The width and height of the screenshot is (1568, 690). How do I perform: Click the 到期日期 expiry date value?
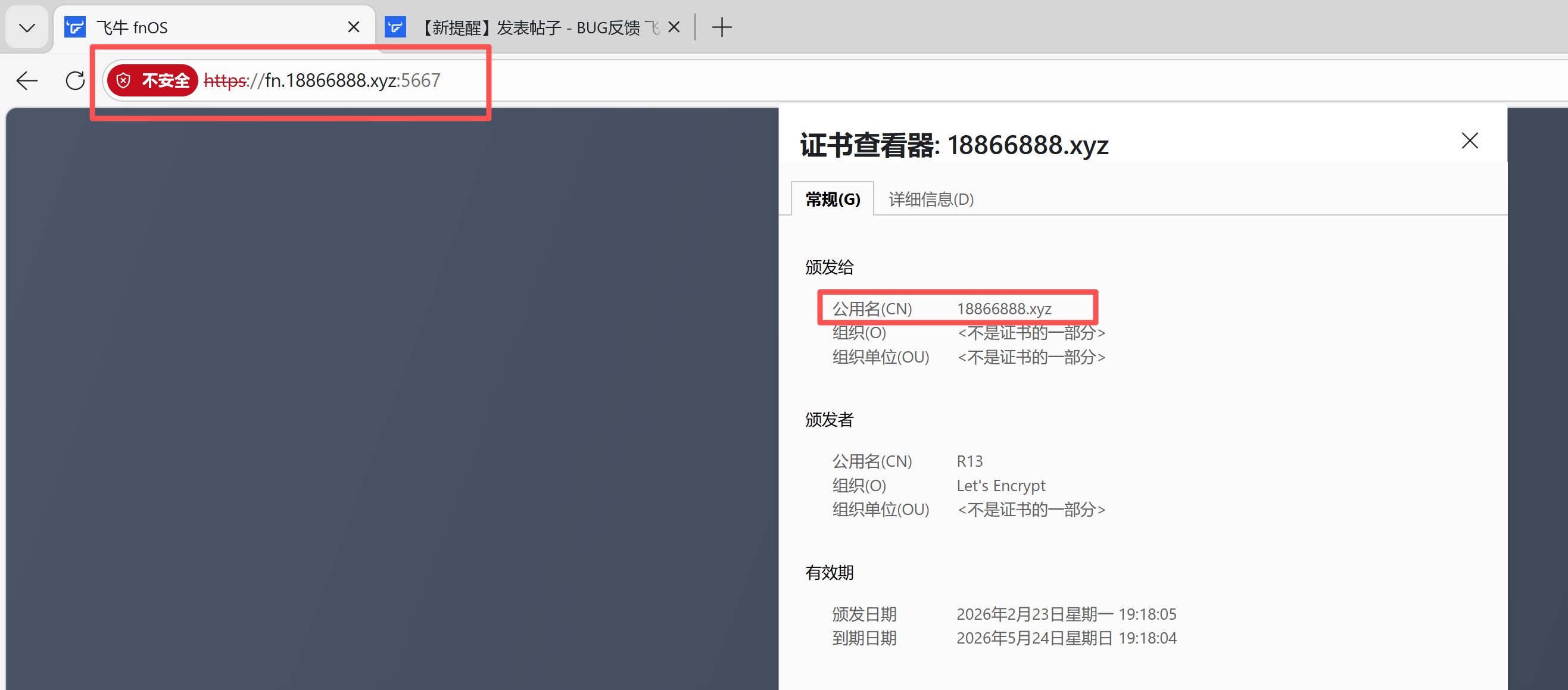(x=1066, y=638)
